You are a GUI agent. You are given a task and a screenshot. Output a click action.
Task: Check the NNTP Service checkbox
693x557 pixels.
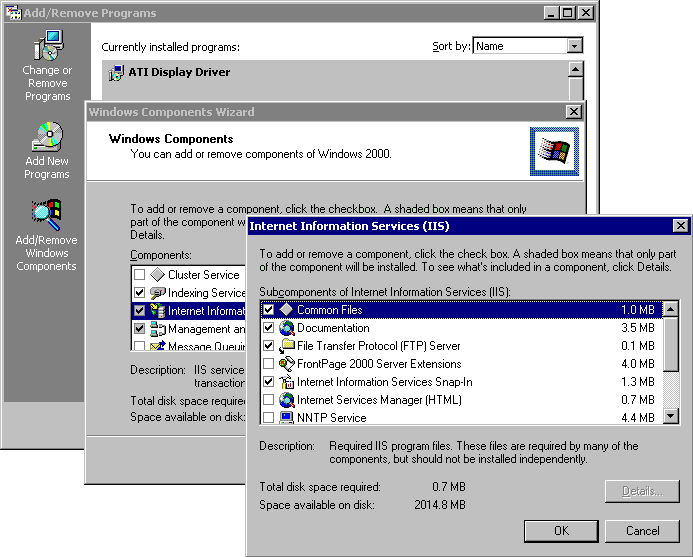pos(268,418)
